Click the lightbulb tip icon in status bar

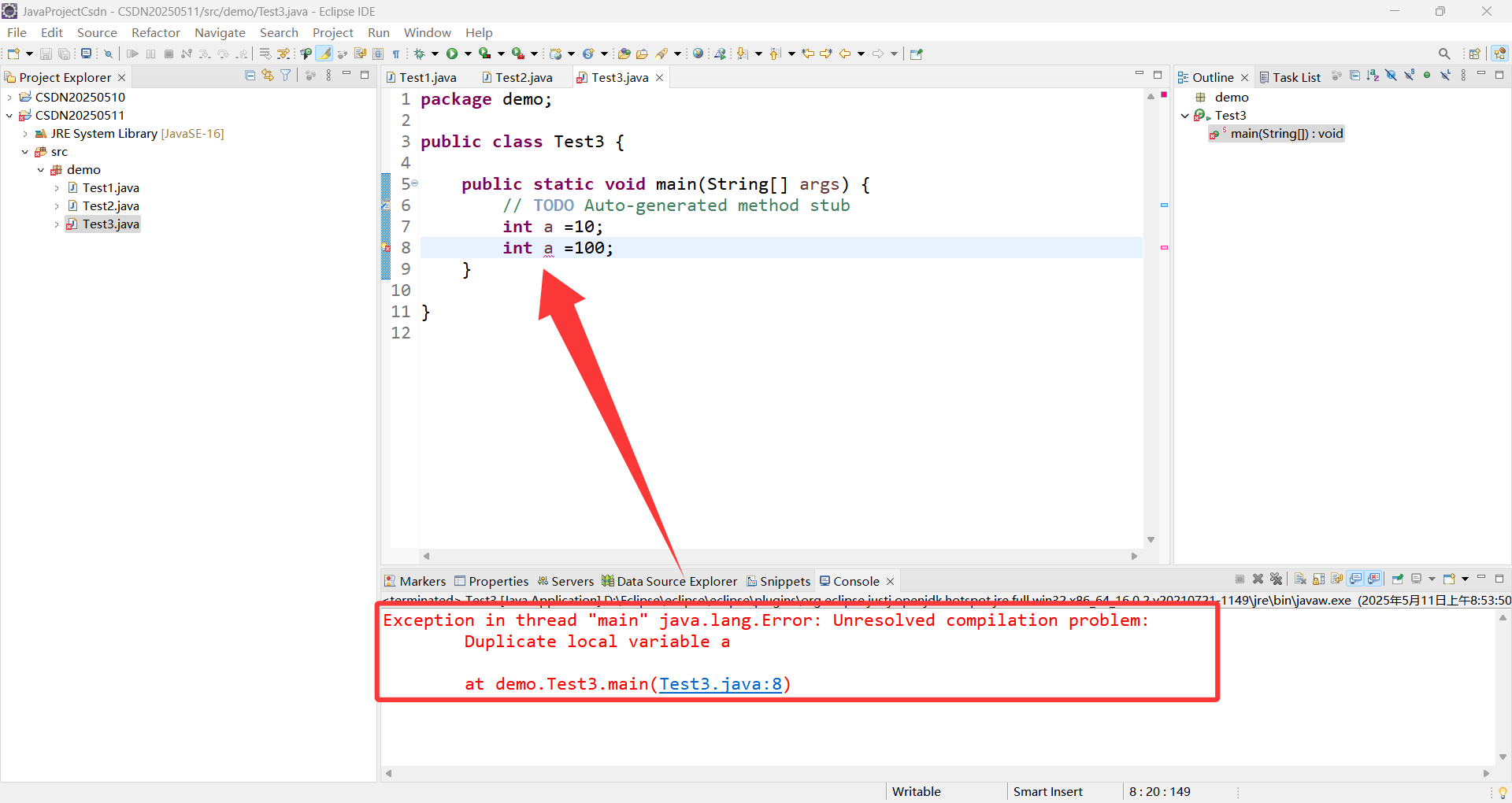coord(1503,792)
